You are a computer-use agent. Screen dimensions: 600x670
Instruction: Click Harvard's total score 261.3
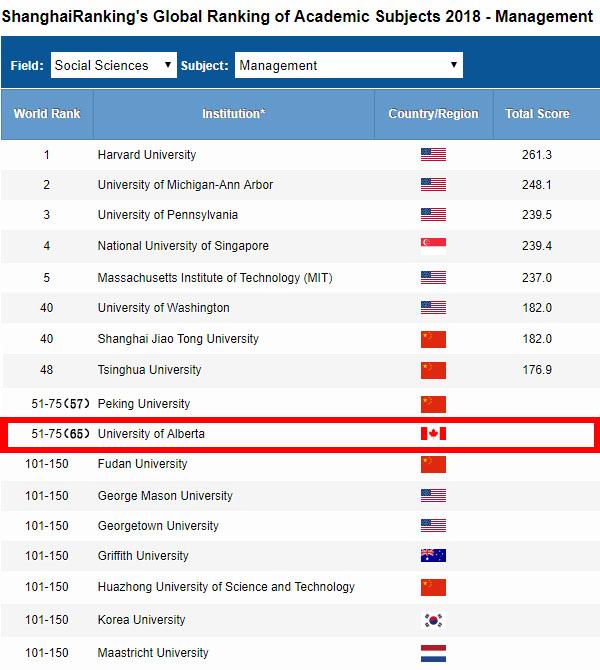pyautogui.click(x=537, y=155)
